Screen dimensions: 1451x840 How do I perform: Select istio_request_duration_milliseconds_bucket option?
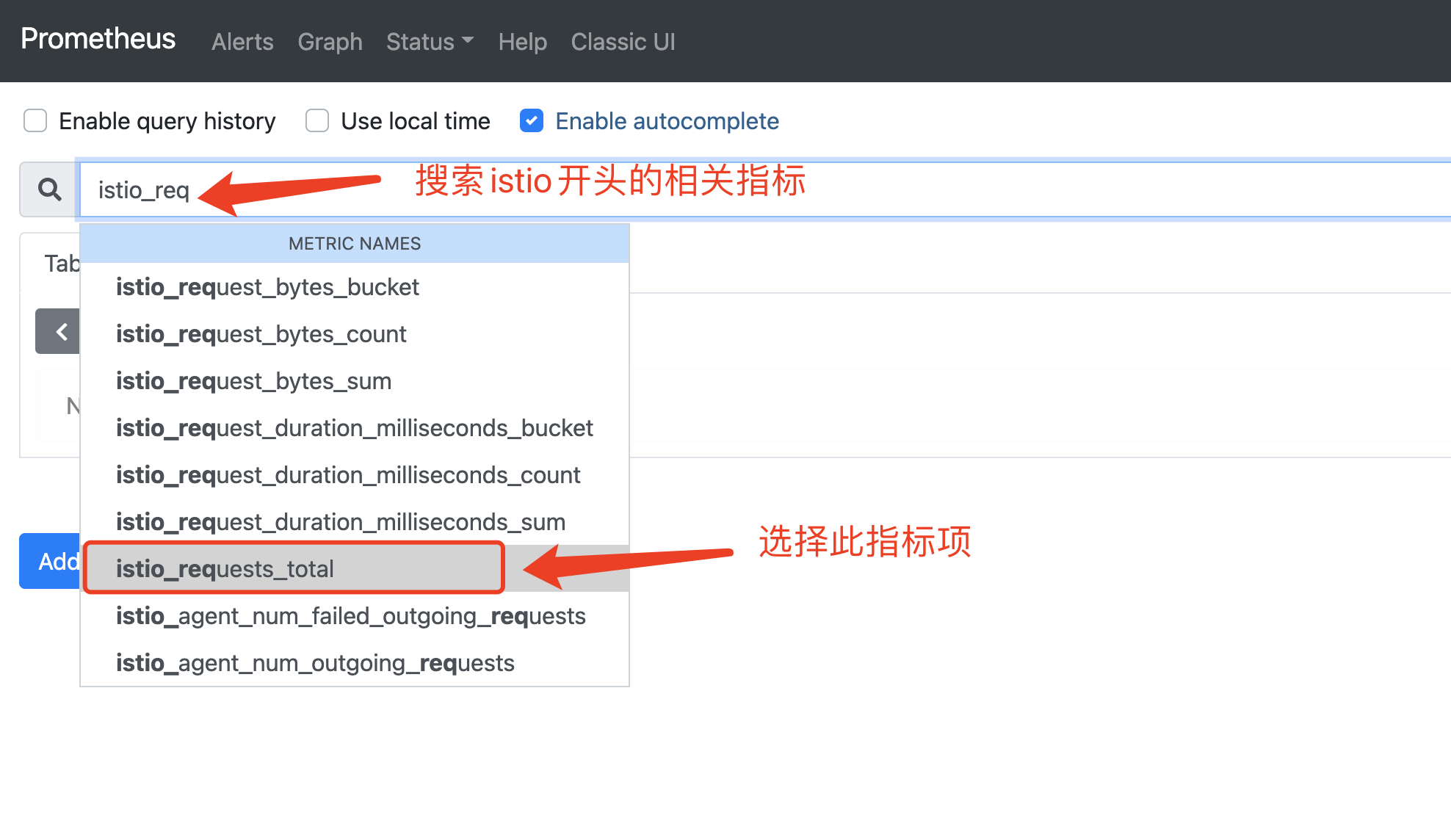pyautogui.click(x=354, y=428)
